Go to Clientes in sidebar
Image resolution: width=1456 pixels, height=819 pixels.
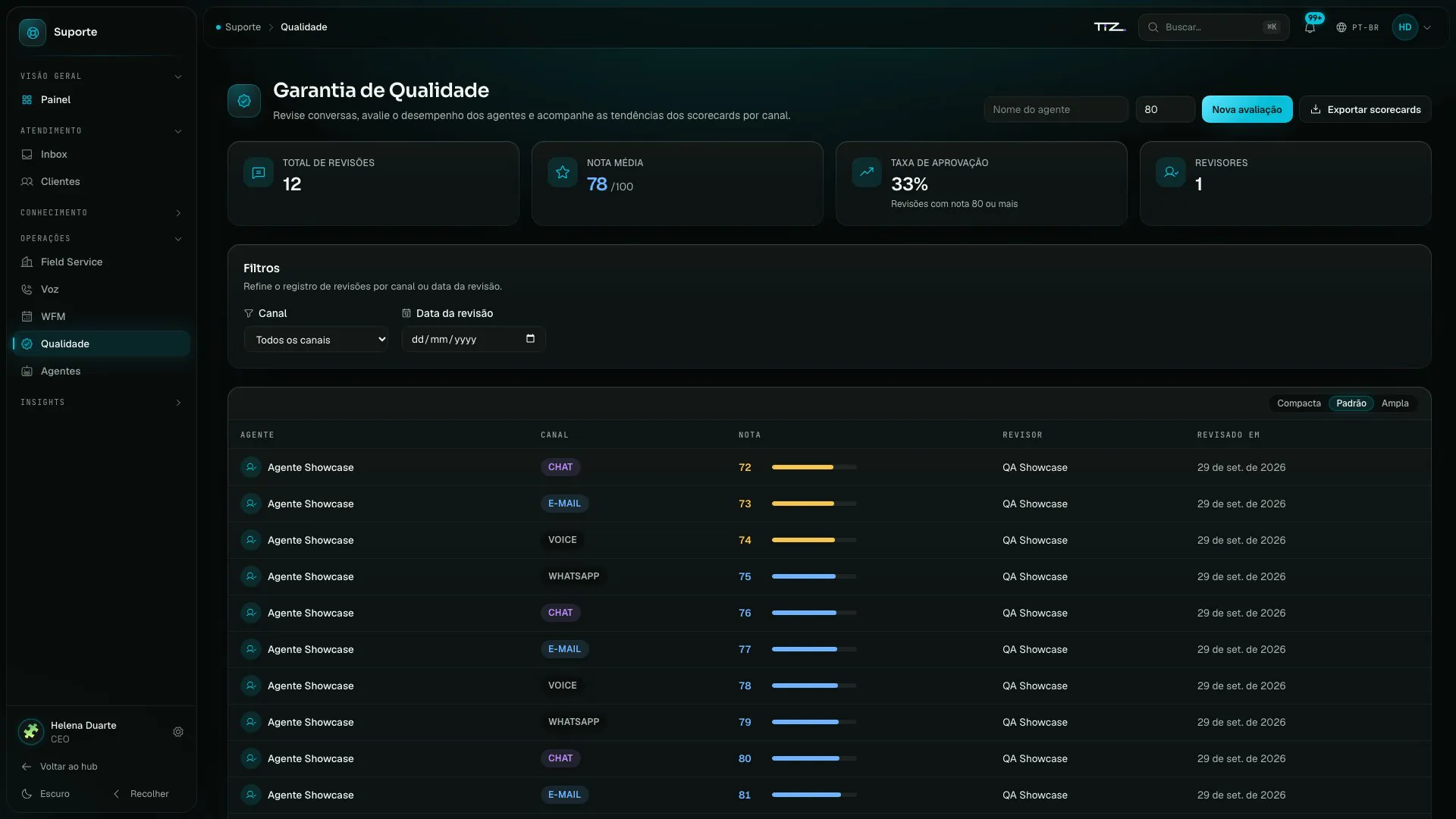coord(101,182)
